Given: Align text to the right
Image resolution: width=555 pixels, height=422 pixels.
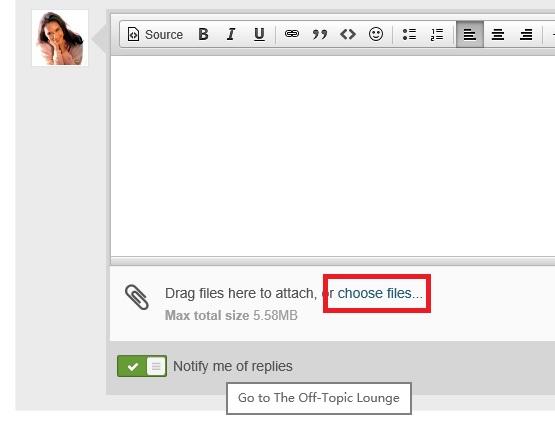Looking at the screenshot, I should click(x=526, y=34).
